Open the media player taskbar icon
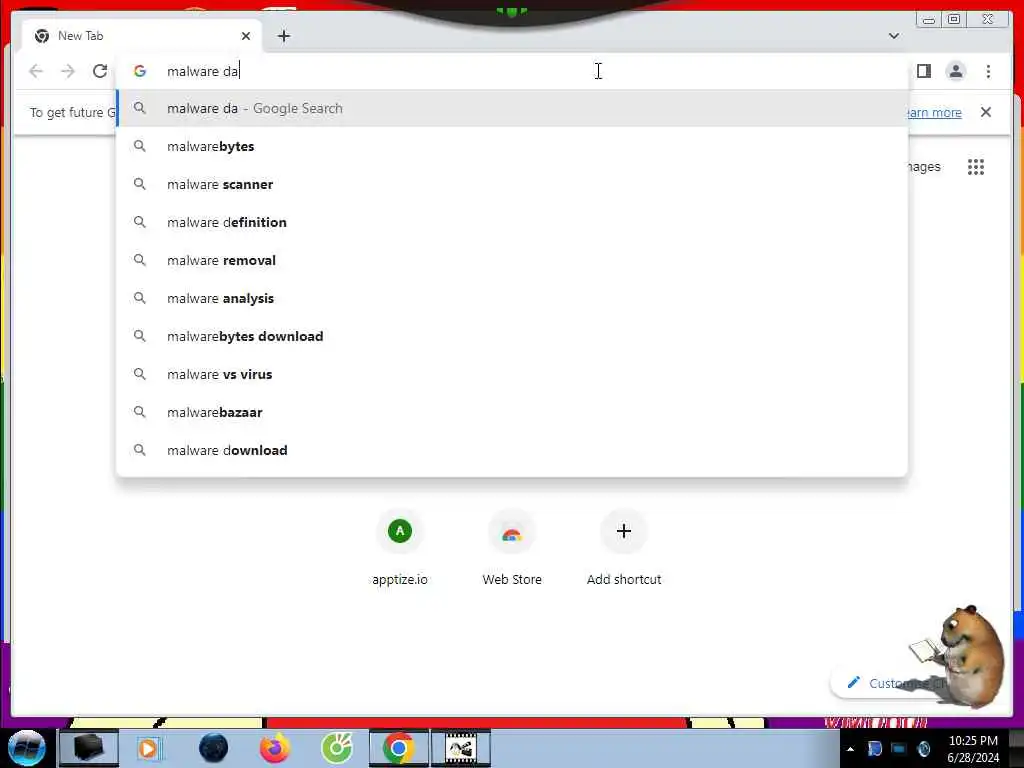 pos(149,748)
